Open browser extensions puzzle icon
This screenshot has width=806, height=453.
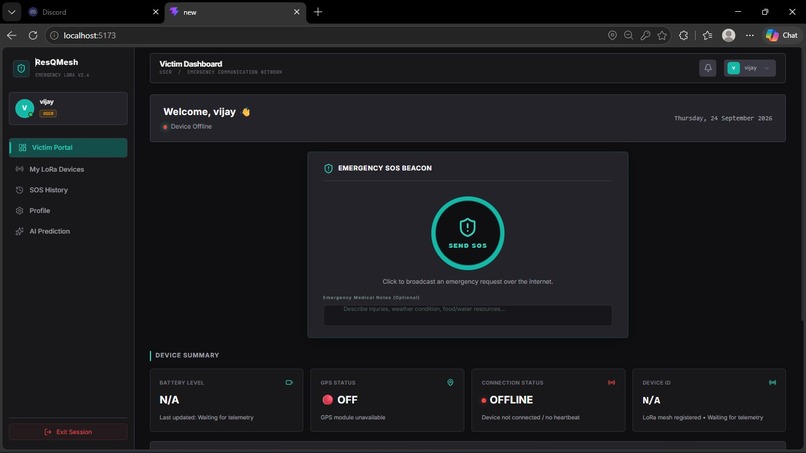pyautogui.click(x=684, y=35)
